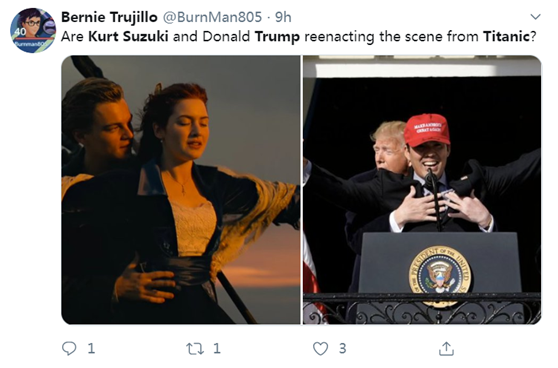The width and height of the screenshot is (558, 368).
Task: Like the tweet with the heart icon
Action: [320, 349]
